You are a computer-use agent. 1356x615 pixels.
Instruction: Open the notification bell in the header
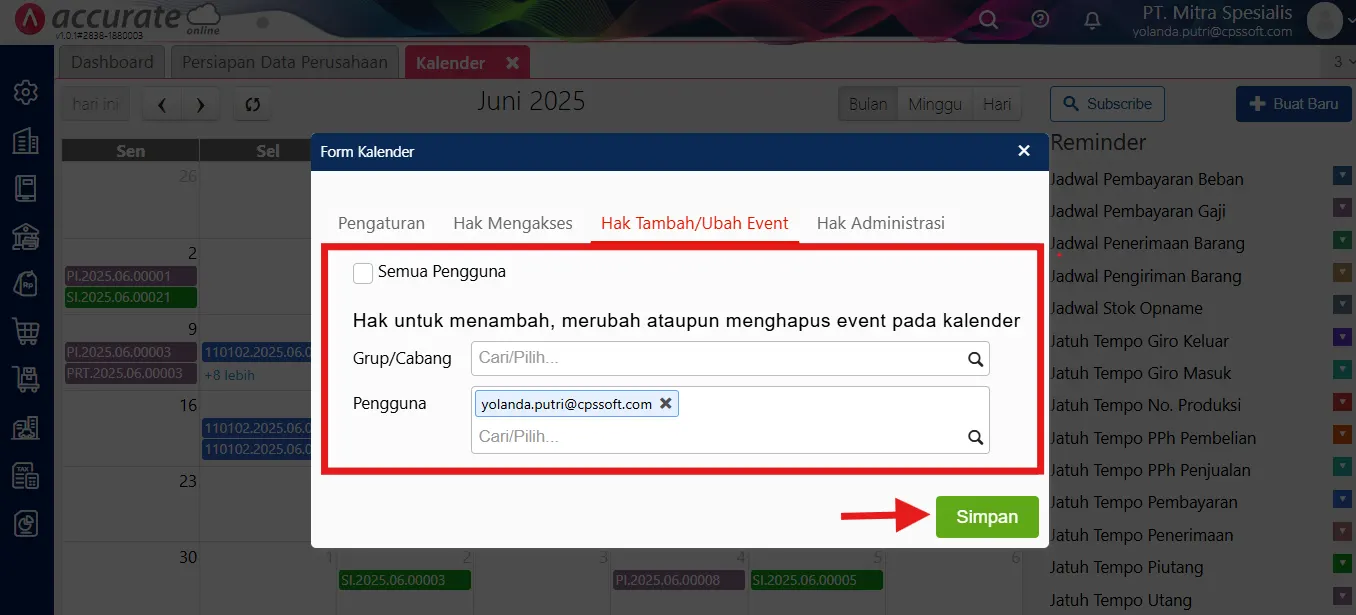pyautogui.click(x=1091, y=19)
